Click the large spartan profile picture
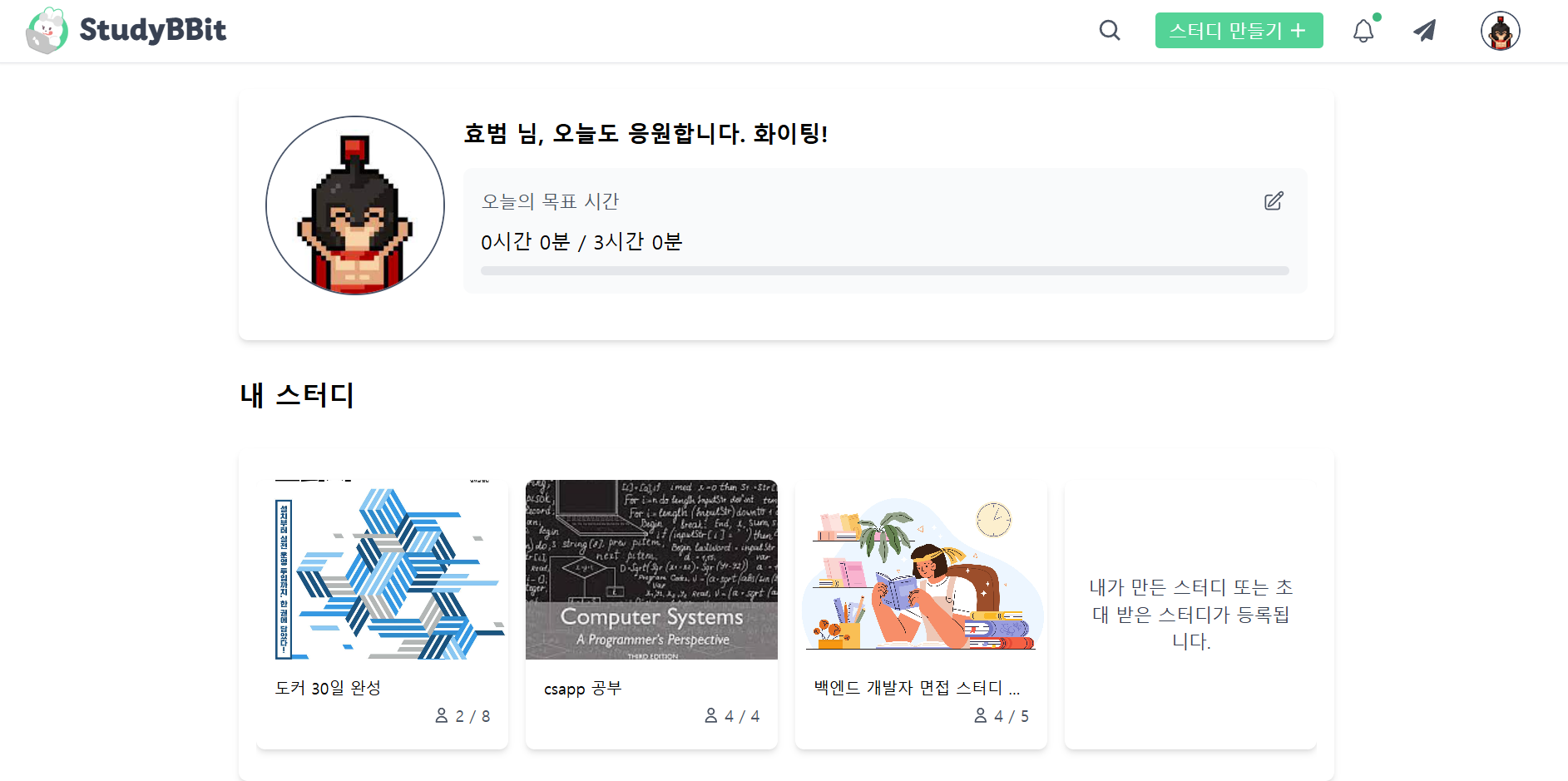Image resolution: width=1568 pixels, height=781 pixels. pyautogui.click(x=355, y=205)
